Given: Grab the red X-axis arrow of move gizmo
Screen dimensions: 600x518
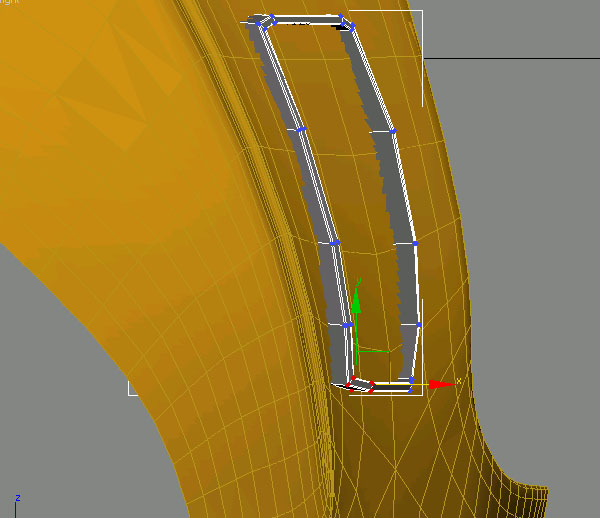Looking at the screenshot, I should (442, 384).
